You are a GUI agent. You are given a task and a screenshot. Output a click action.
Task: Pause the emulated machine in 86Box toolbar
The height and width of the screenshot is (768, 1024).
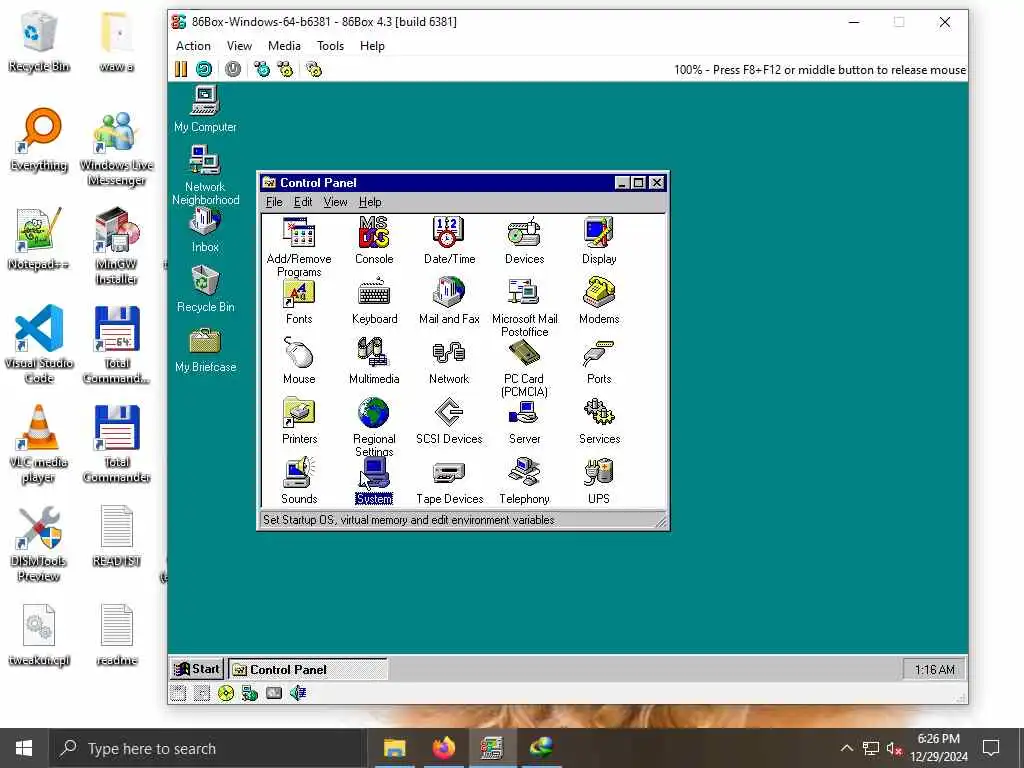pyautogui.click(x=181, y=69)
